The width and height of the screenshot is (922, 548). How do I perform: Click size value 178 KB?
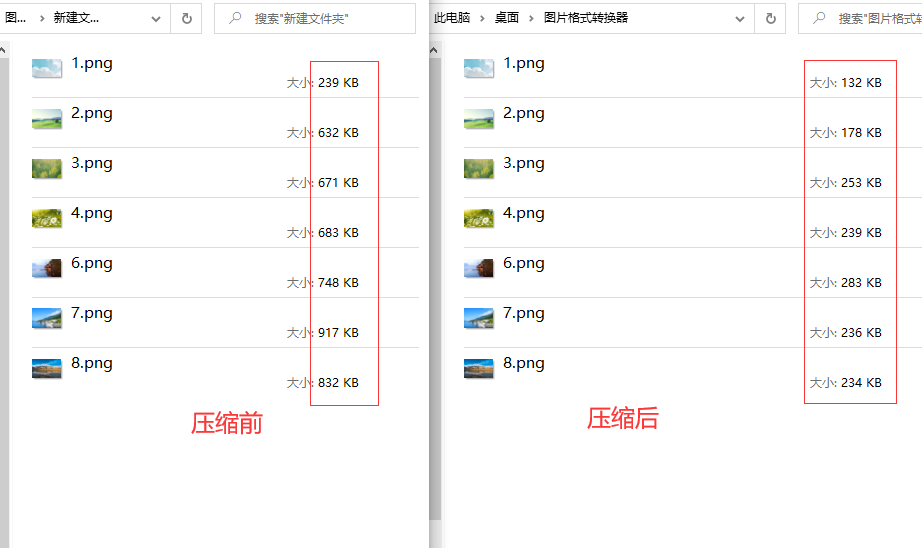tap(861, 133)
